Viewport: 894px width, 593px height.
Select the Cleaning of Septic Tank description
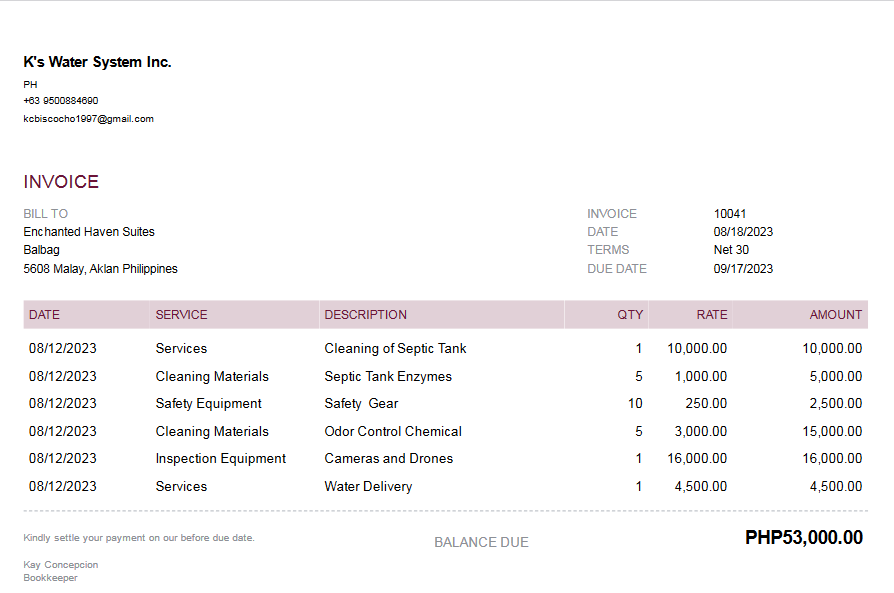(x=395, y=349)
